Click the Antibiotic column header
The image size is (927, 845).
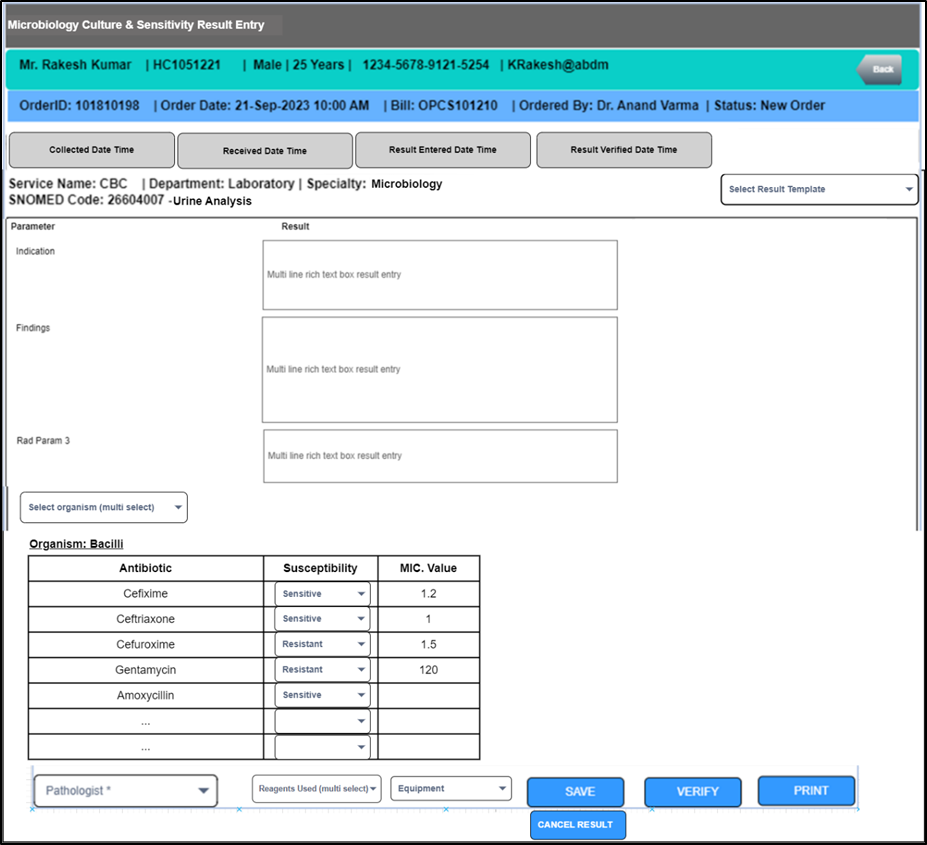145,568
